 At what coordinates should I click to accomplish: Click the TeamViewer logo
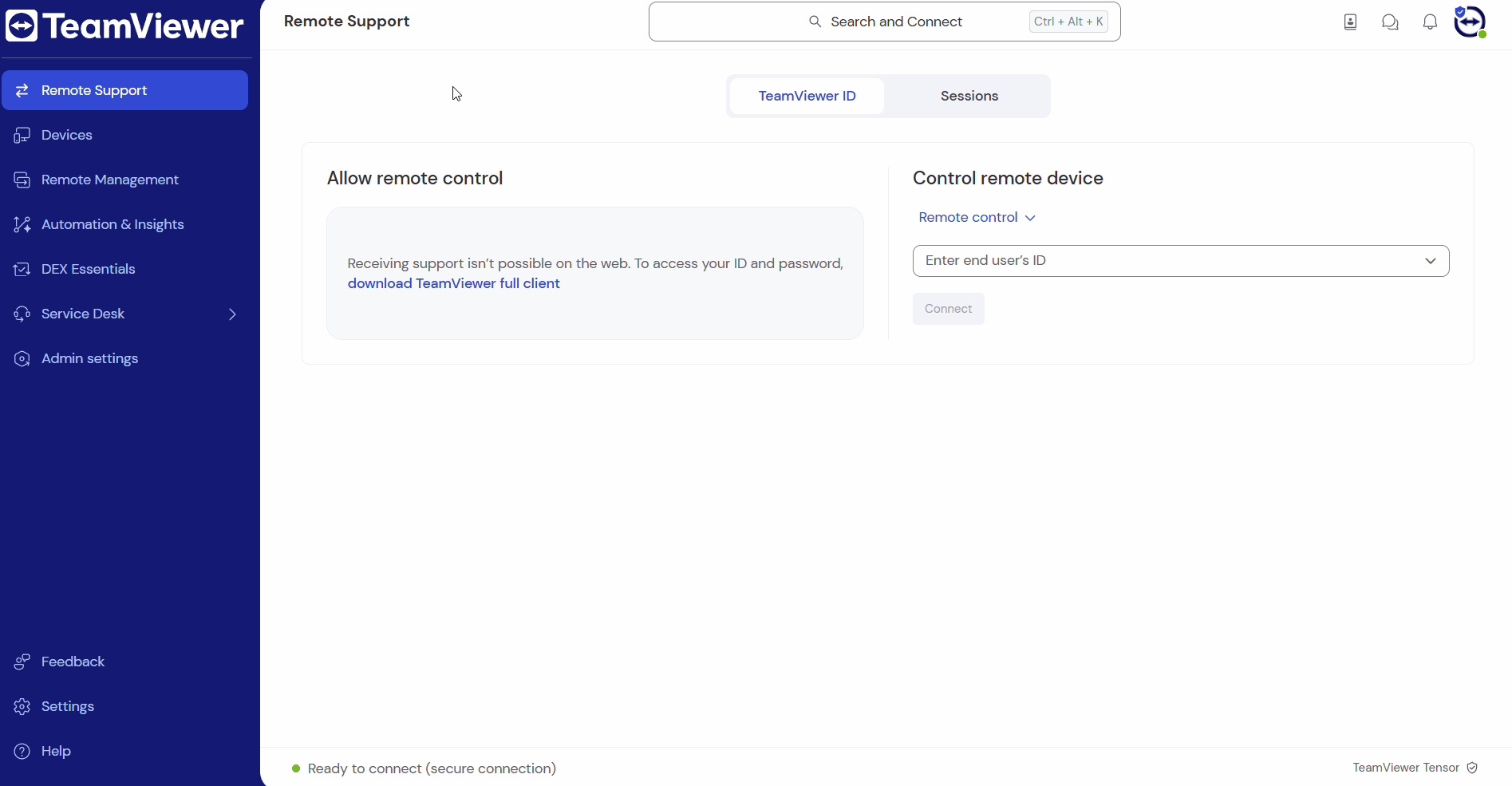tap(124, 26)
